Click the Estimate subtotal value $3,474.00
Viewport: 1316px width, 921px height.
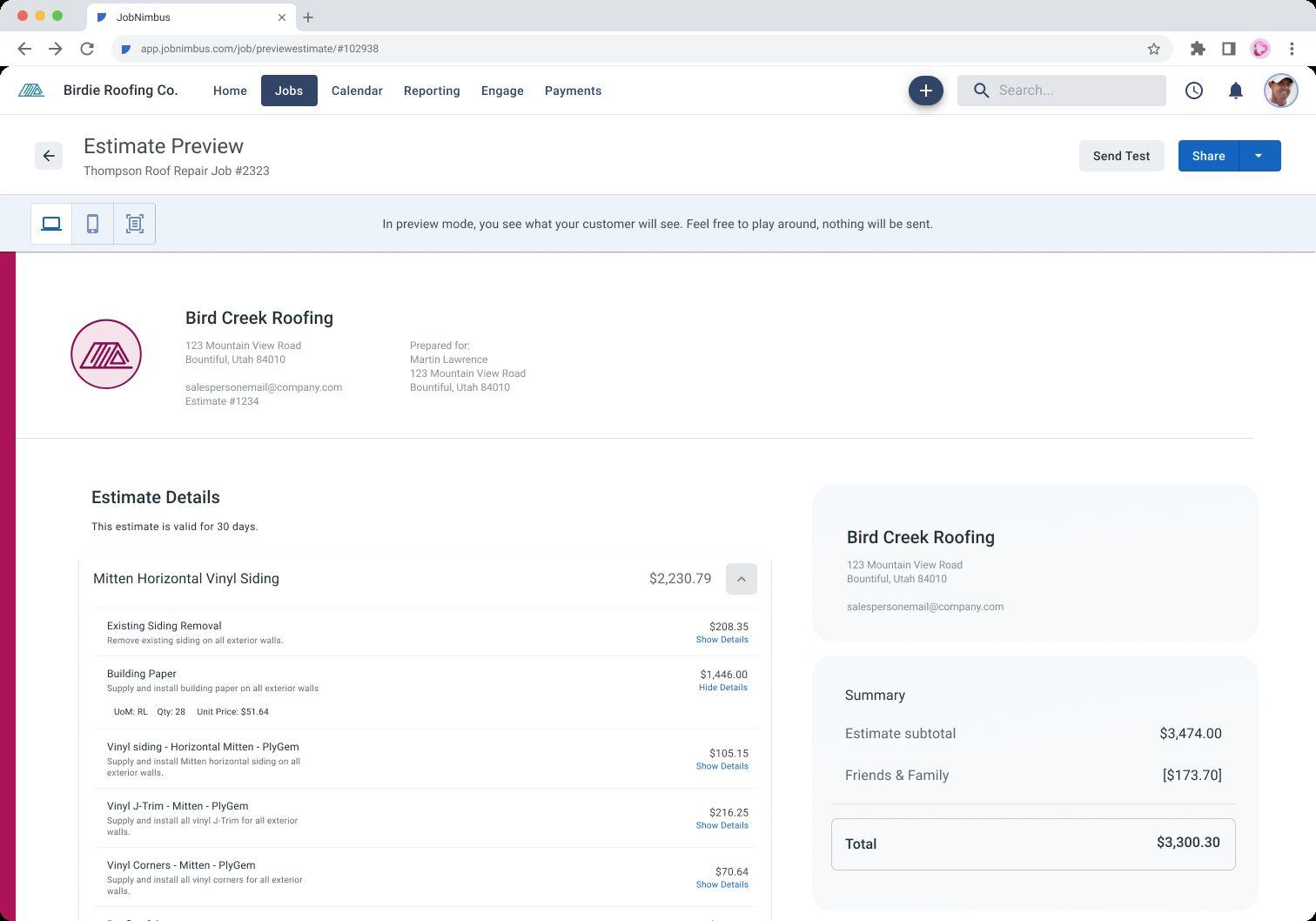1191,734
